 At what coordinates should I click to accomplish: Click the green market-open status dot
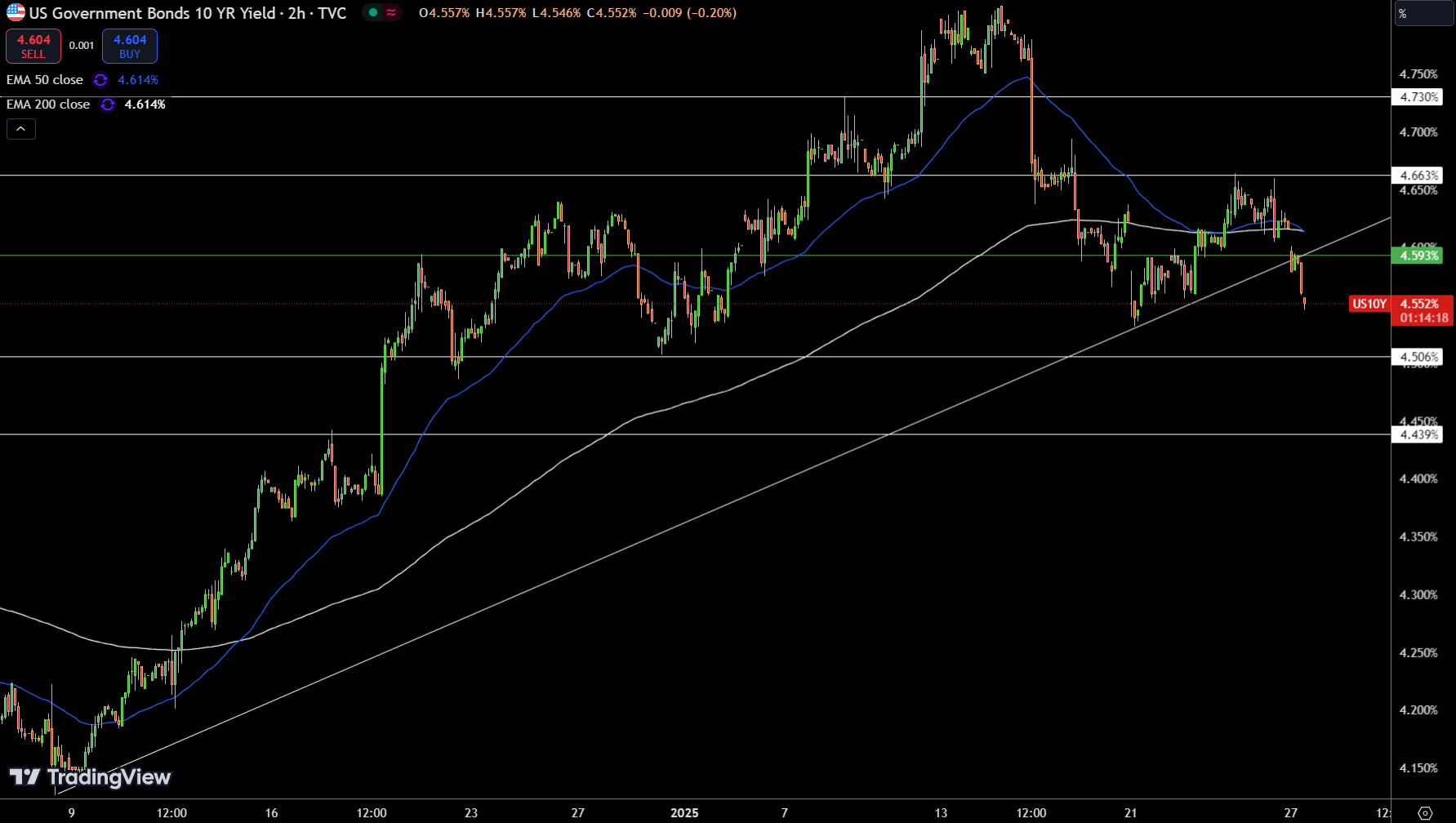[x=373, y=12]
